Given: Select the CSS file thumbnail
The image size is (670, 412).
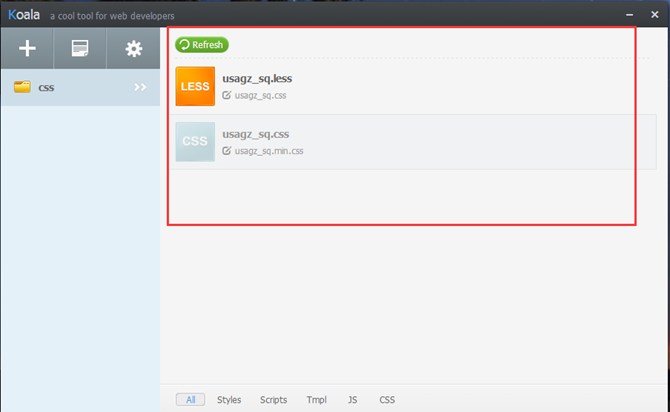Looking at the screenshot, I should point(195,141).
